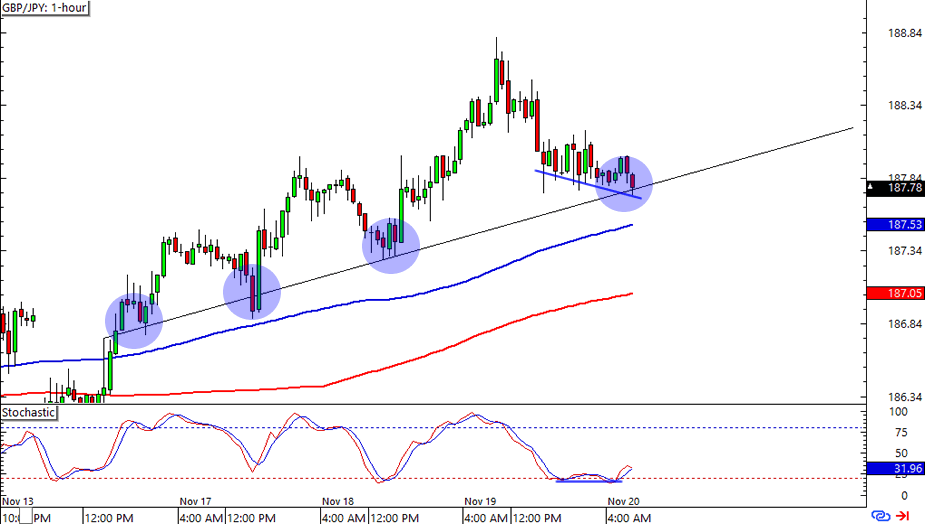Select the Stochastic indicator label
The width and height of the screenshot is (925, 525).
[28, 412]
